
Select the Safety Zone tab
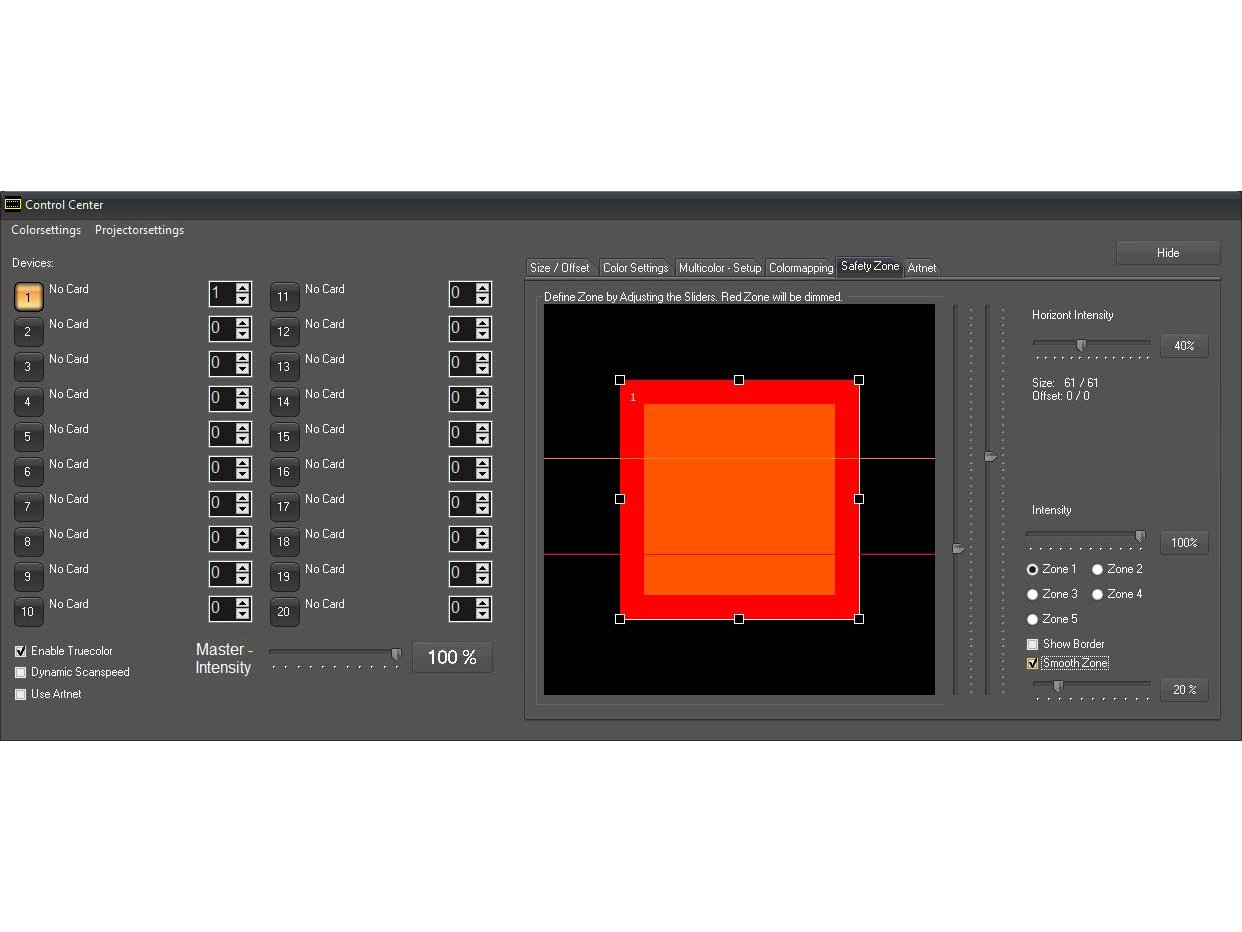[x=870, y=266]
